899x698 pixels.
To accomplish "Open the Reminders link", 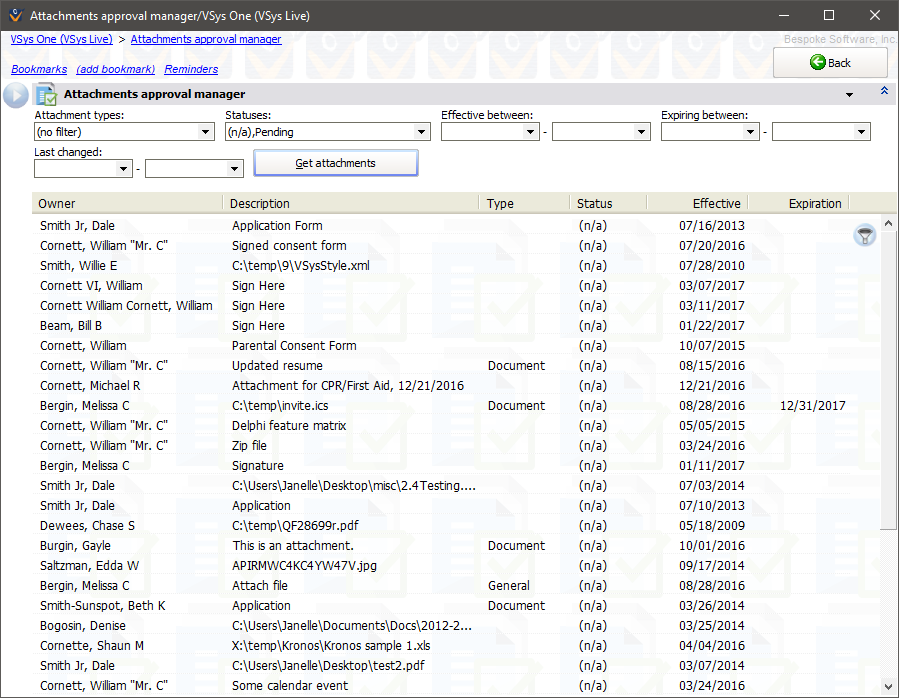I will click(x=191, y=69).
